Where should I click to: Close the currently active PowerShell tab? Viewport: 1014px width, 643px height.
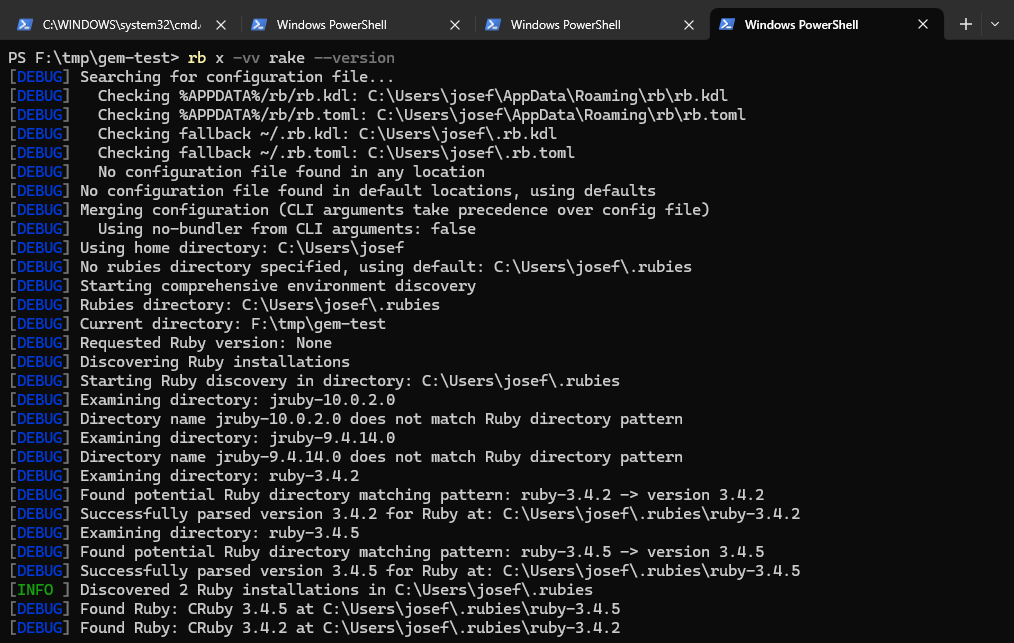pyautogui.click(x=922, y=24)
